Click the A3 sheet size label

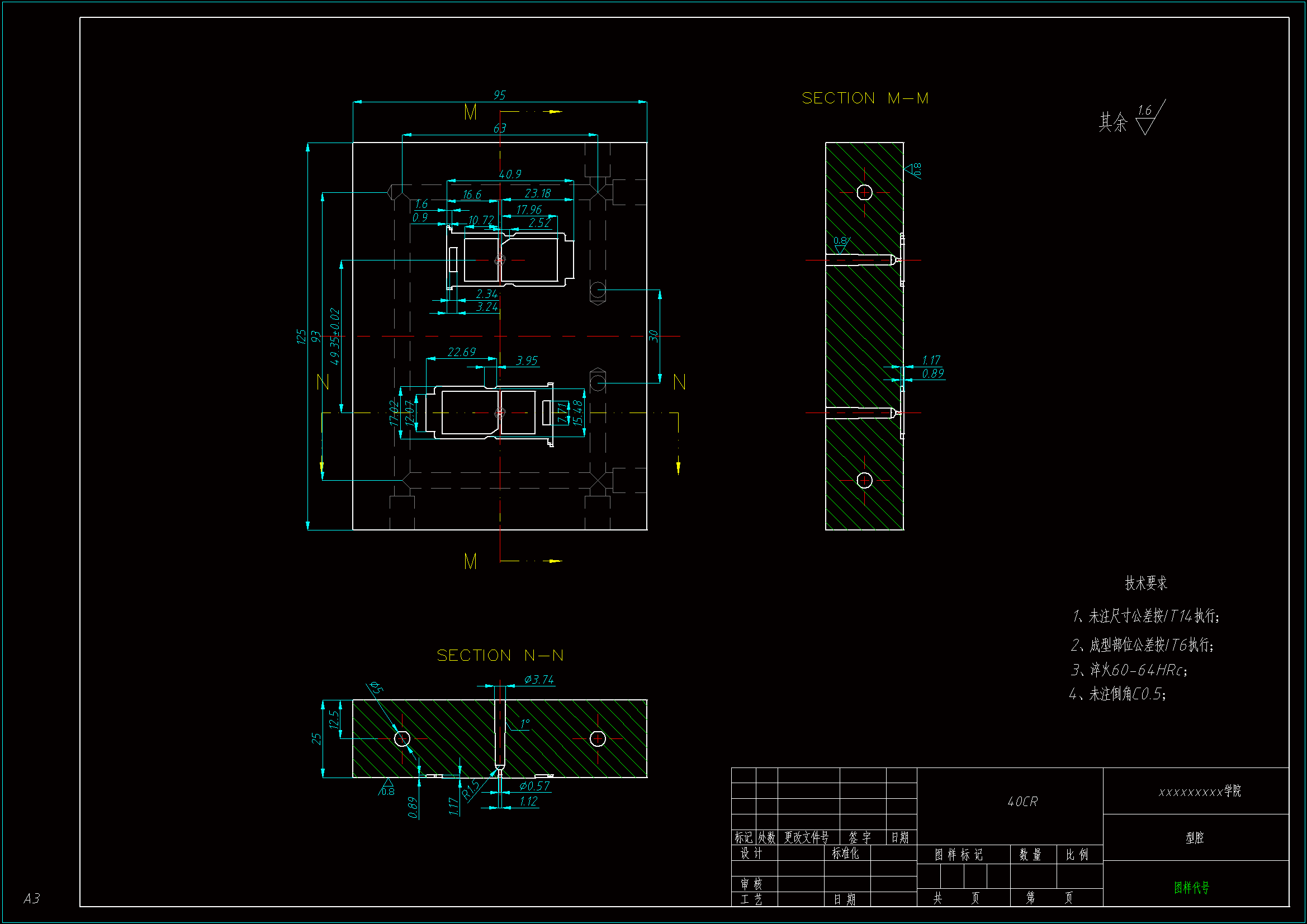(32, 898)
